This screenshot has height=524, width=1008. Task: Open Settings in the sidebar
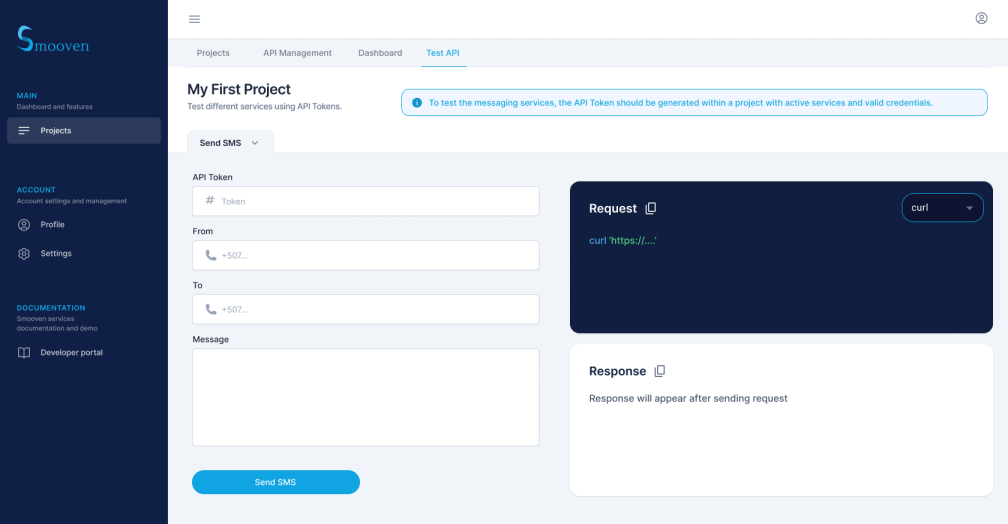click(56, 253)
